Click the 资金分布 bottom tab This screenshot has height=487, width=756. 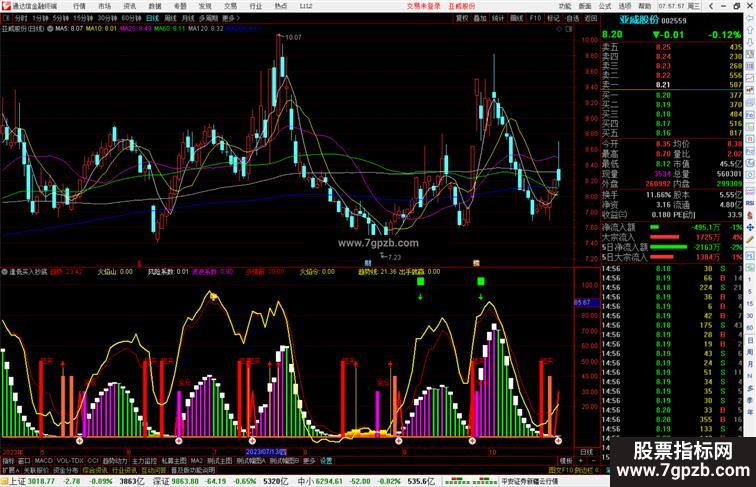point(66,470)
